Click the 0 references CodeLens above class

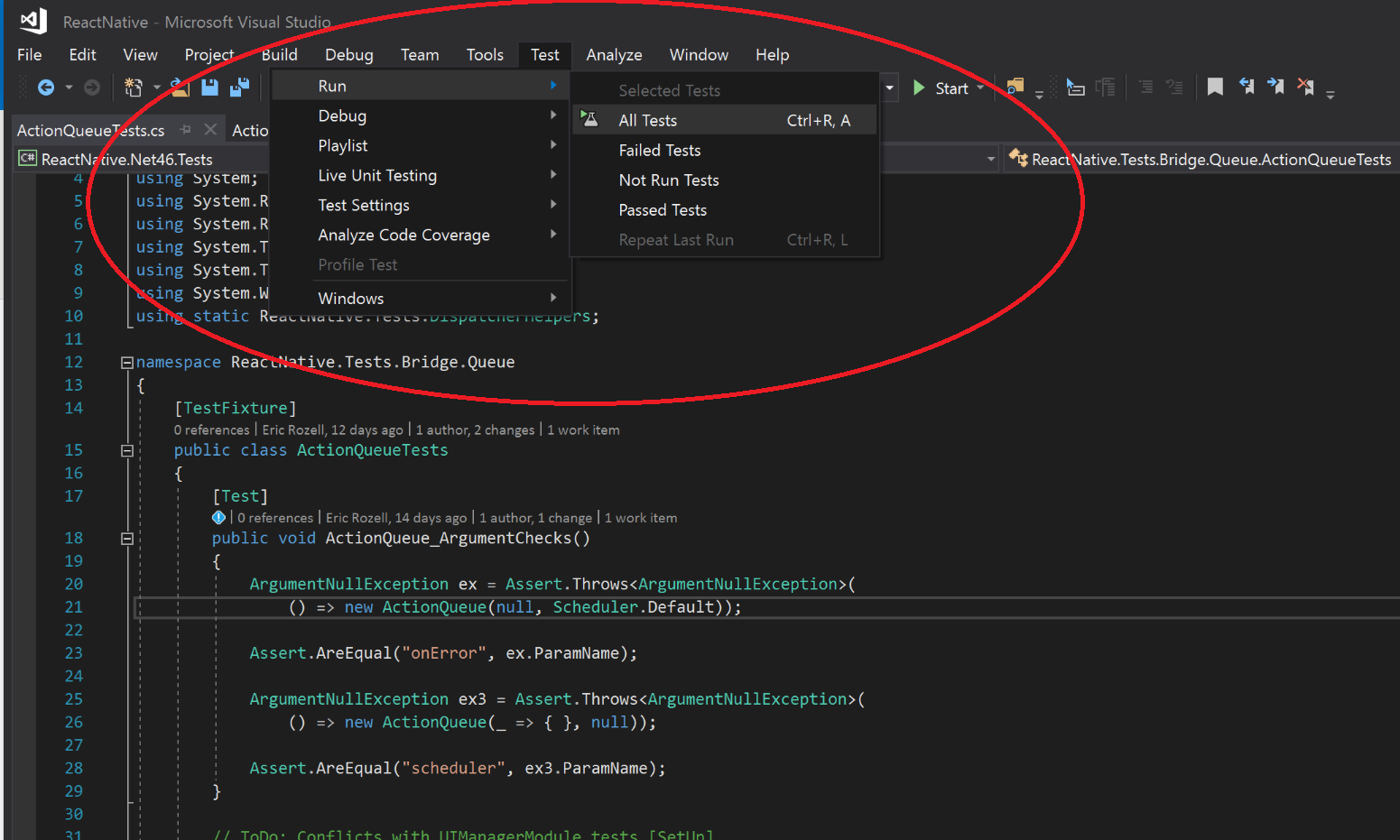point(211,430)
